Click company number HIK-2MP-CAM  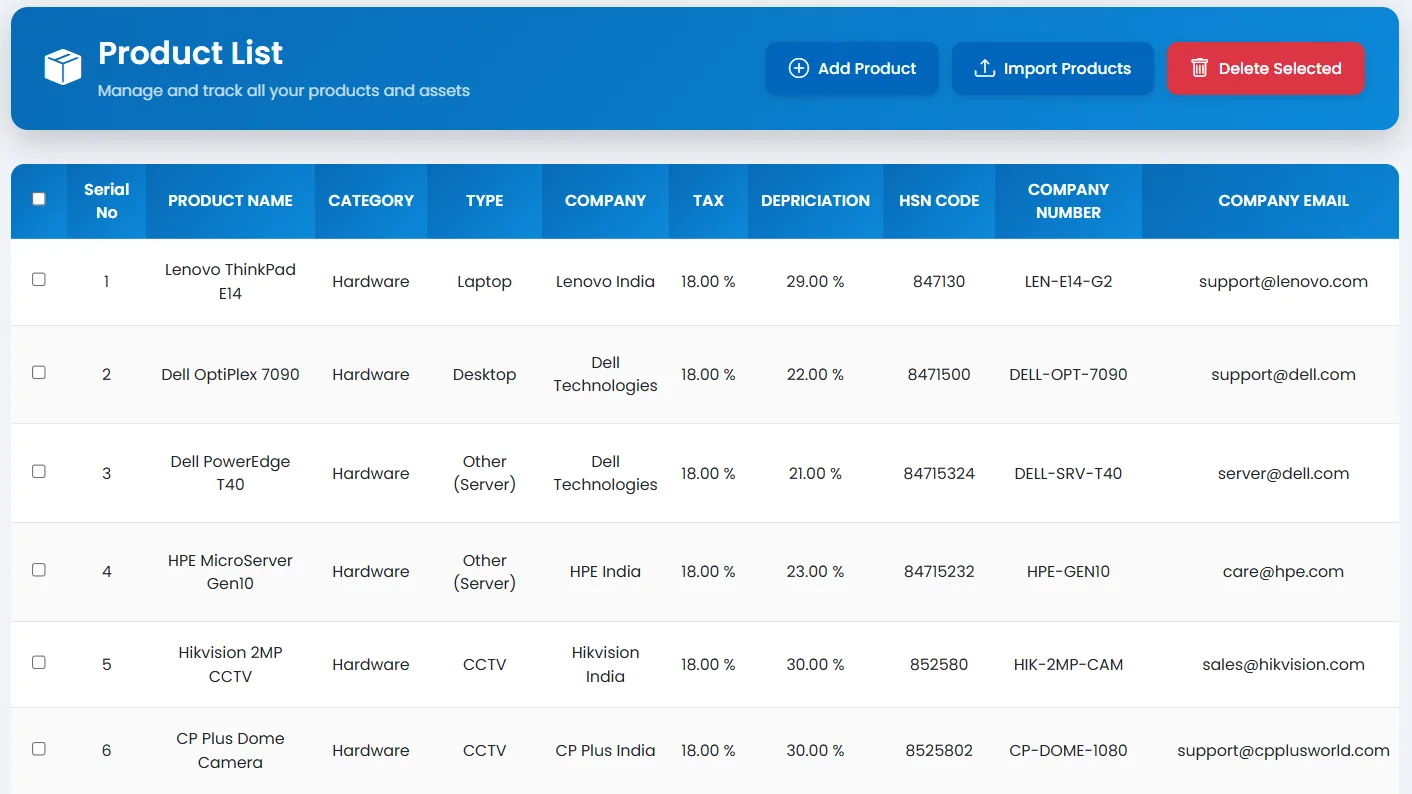point(1068,665)
